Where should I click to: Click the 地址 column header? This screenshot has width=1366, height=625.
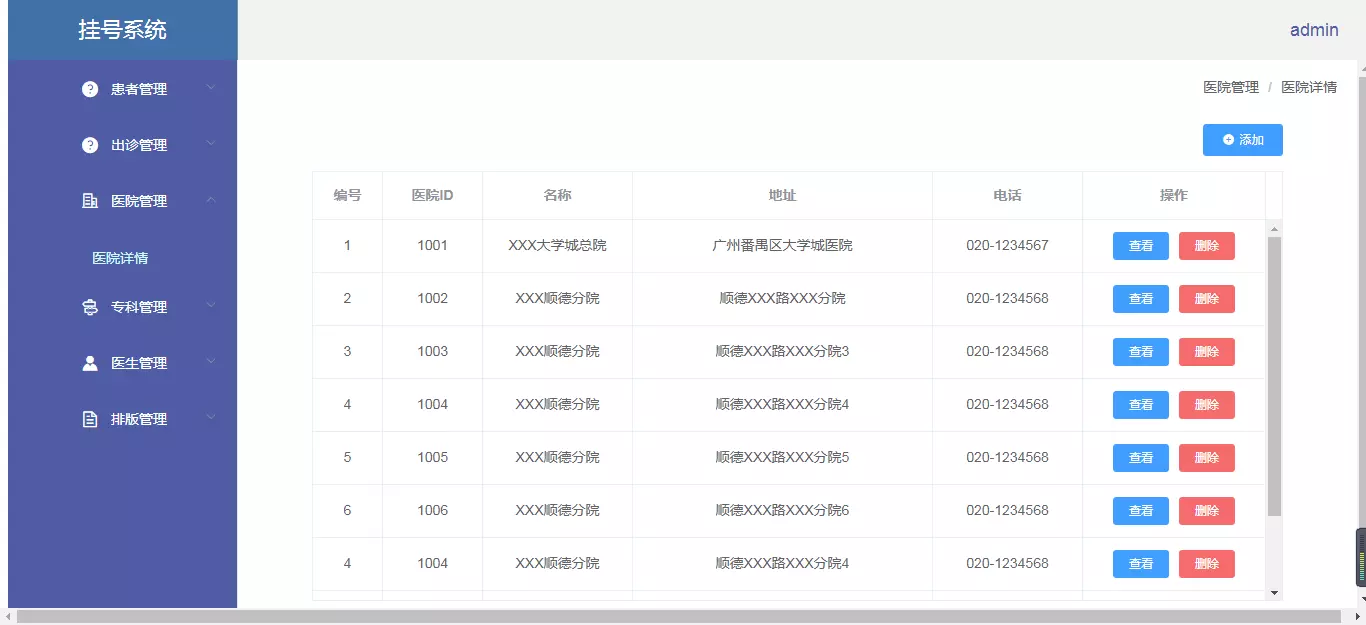(782, 195)
